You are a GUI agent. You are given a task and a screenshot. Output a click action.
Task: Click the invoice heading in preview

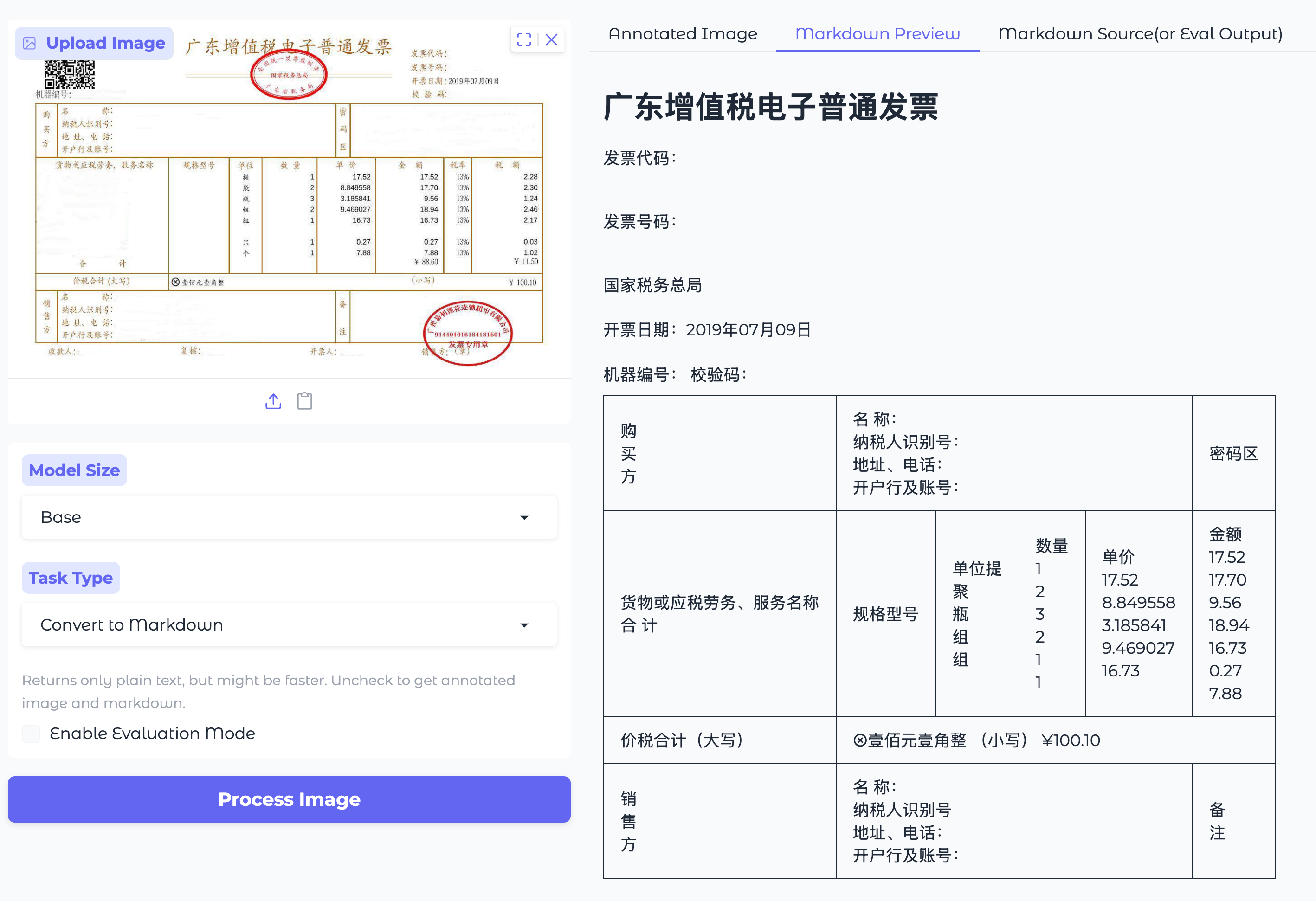pos(771,107)
